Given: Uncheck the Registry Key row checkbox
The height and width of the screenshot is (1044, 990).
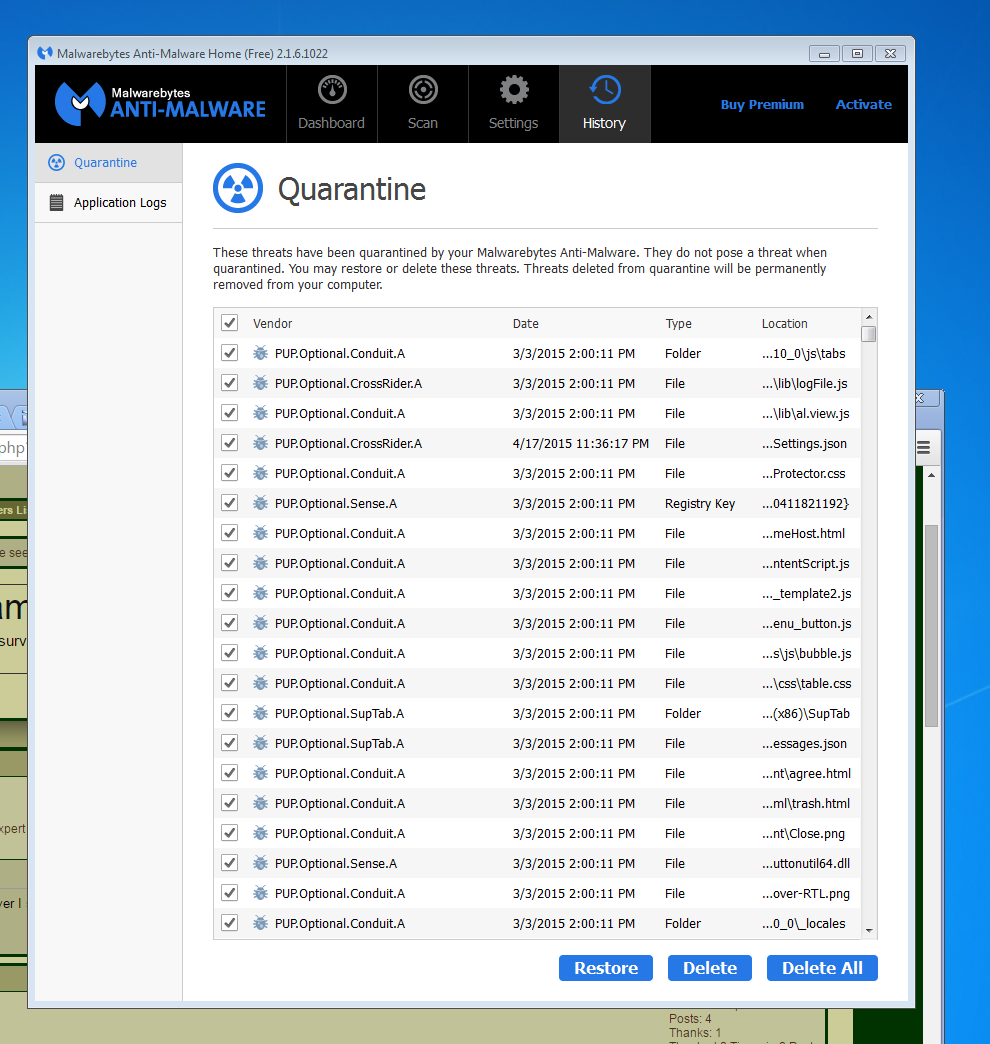Looking at the screenshot, I should (x=230, y=503).
